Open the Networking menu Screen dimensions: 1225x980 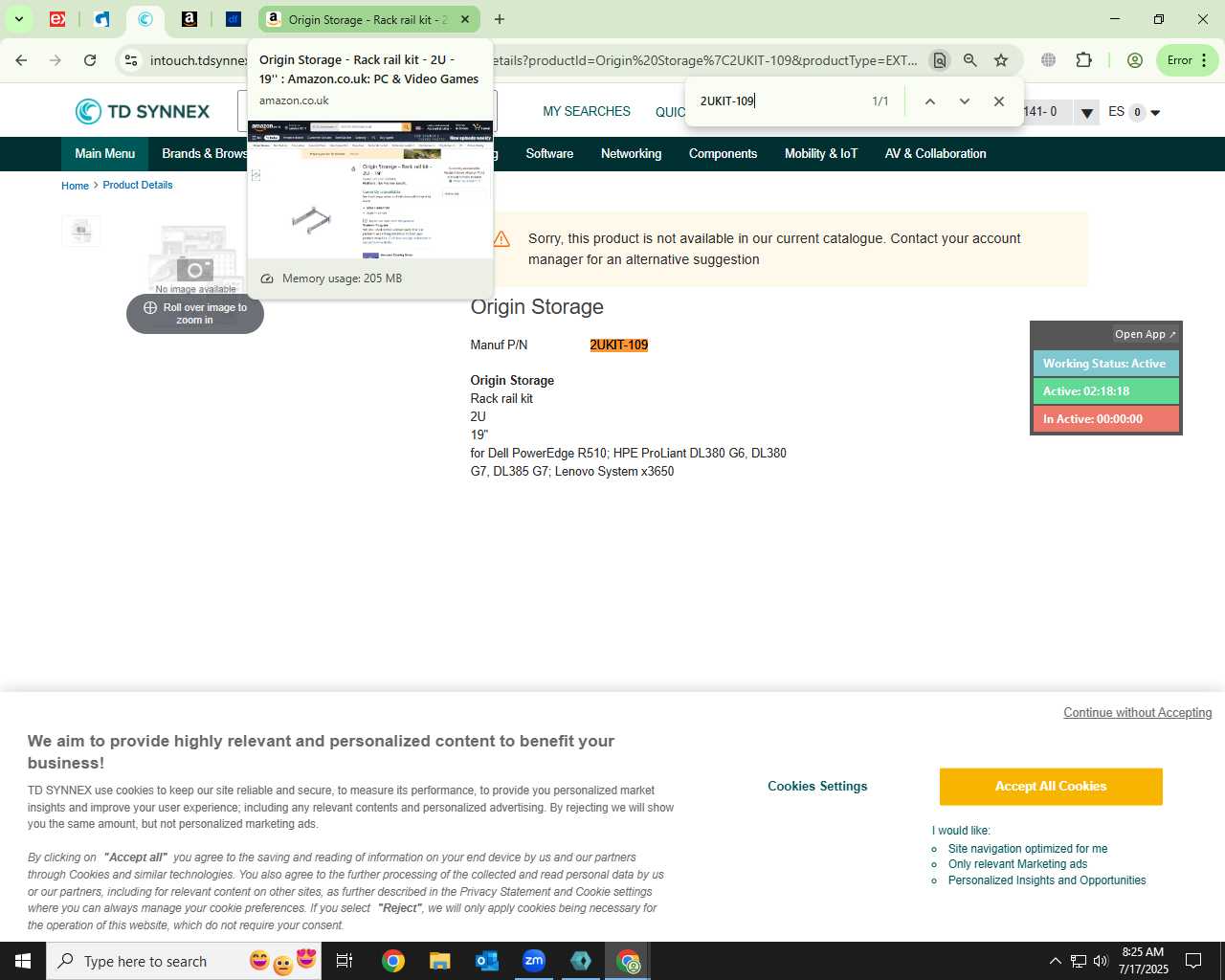[631, 153]
